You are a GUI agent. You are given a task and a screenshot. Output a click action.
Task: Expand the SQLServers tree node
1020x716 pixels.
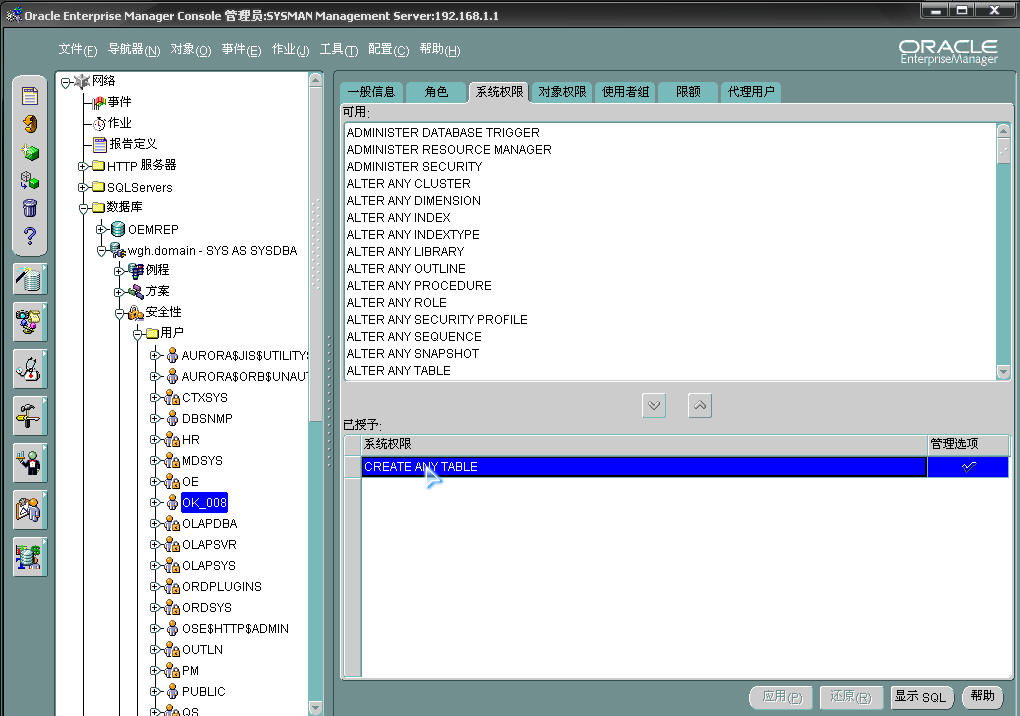(83, 187)
